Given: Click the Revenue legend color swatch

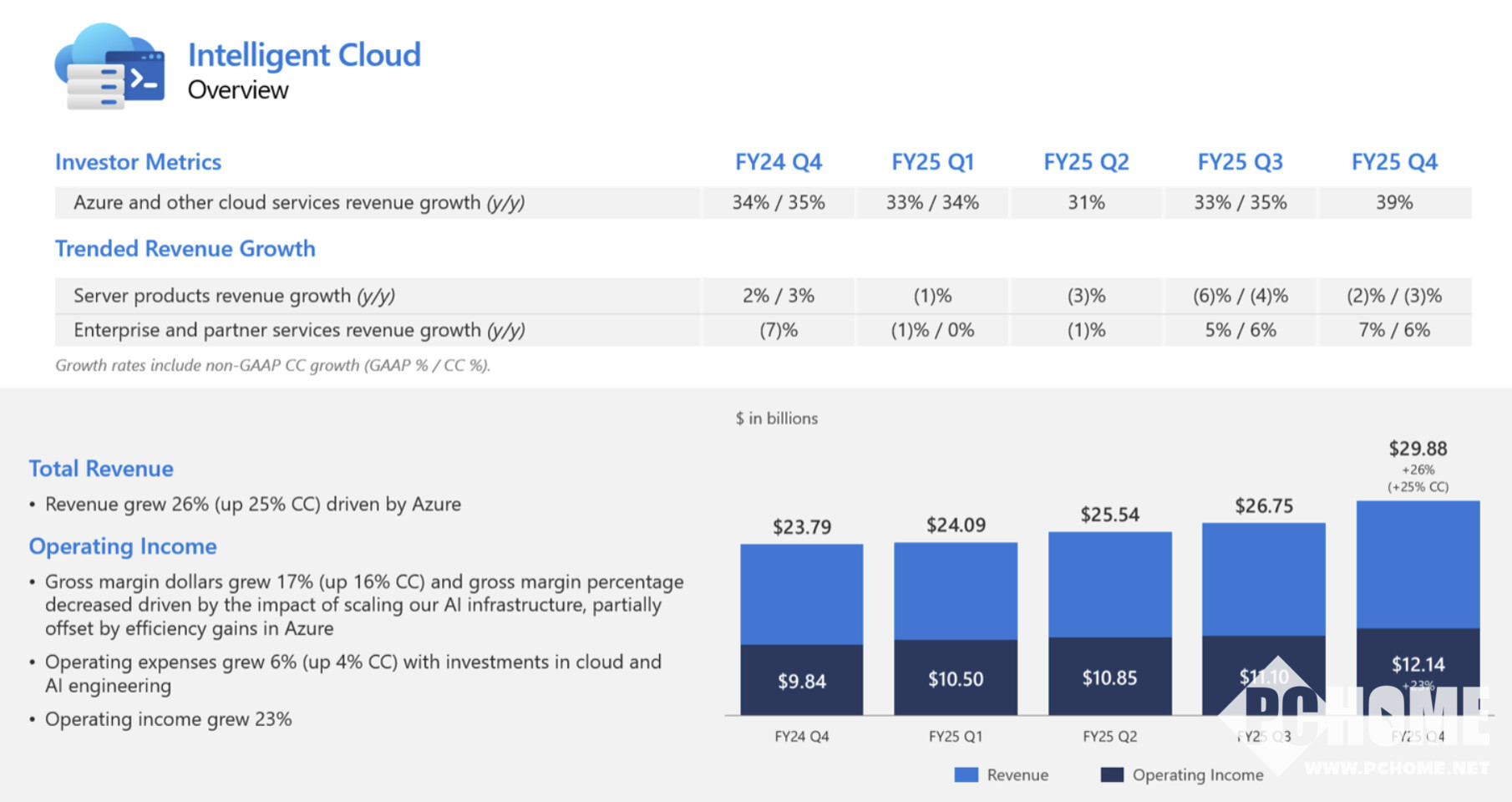Looking at the screenshot, I should click(x=967, y=775).
